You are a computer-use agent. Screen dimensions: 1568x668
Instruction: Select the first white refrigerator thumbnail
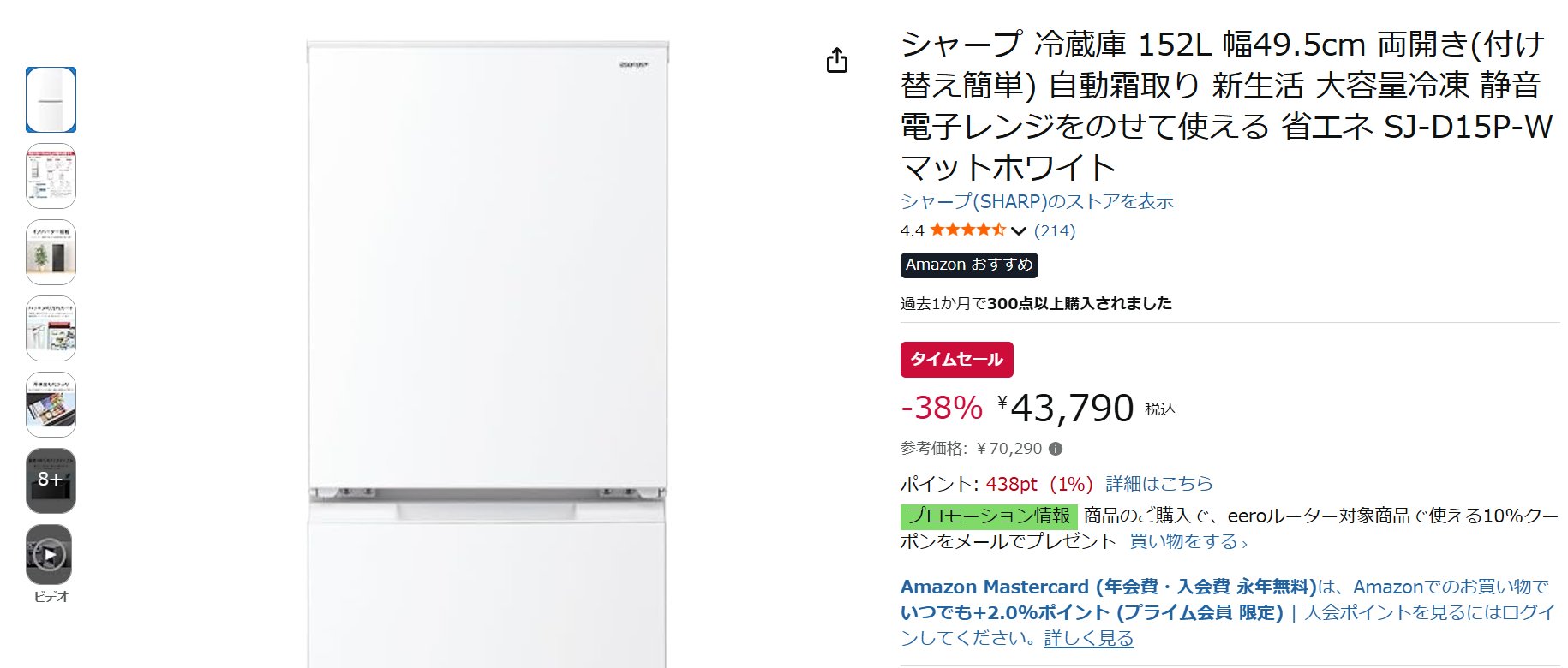[x=51, y=100]
